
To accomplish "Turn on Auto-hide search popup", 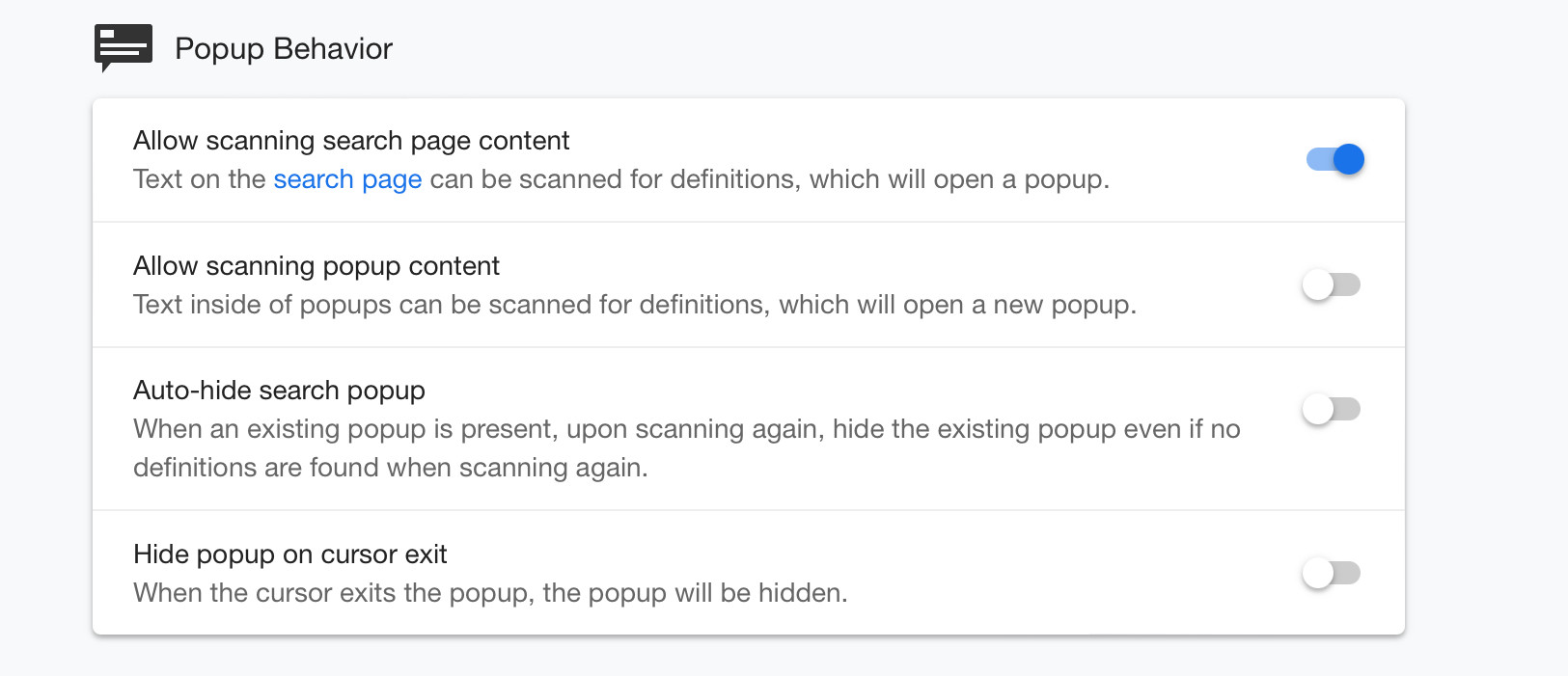I will pyautogui.click(x=1332, y=409).
